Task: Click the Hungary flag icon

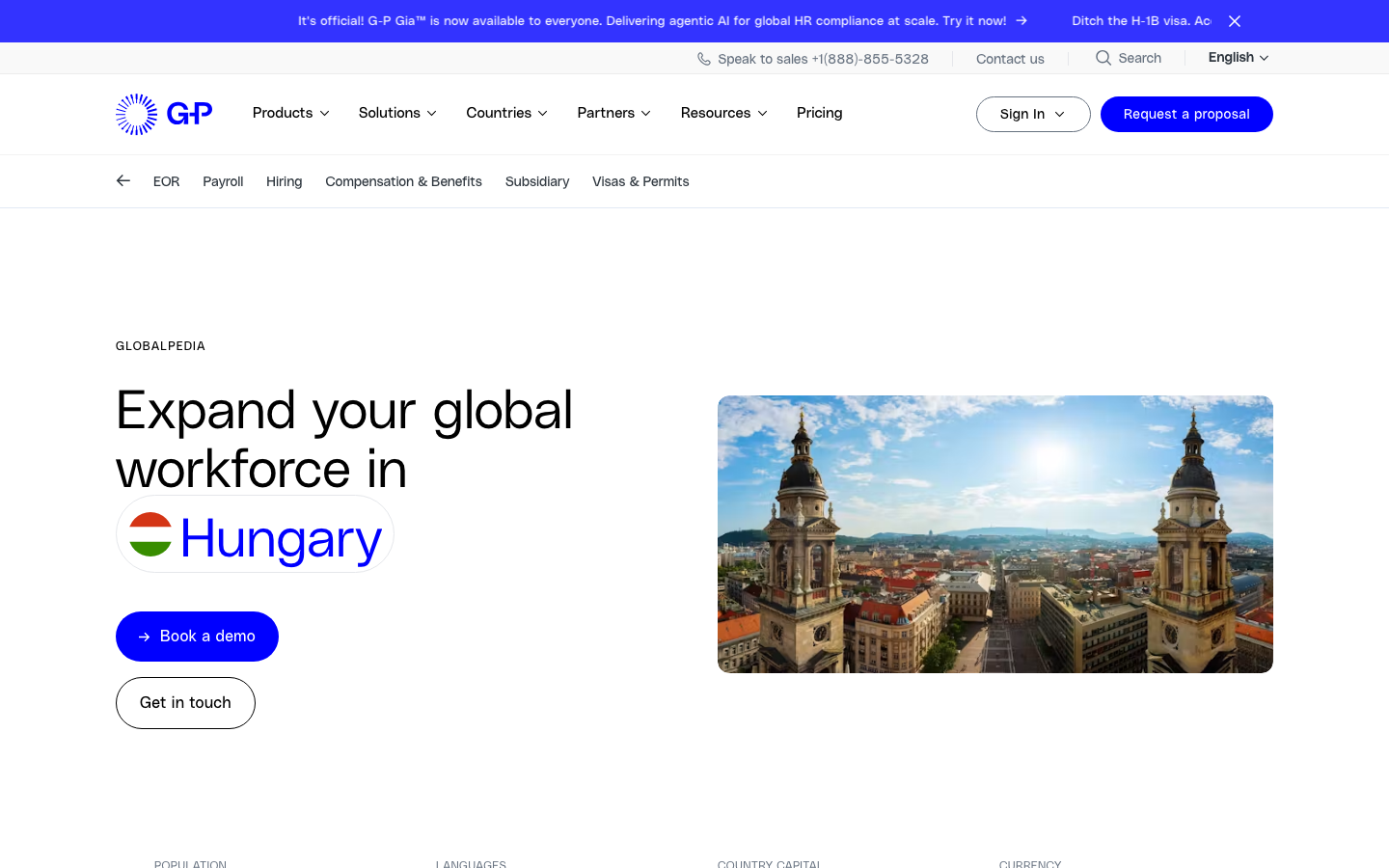Action: (150, 534)
